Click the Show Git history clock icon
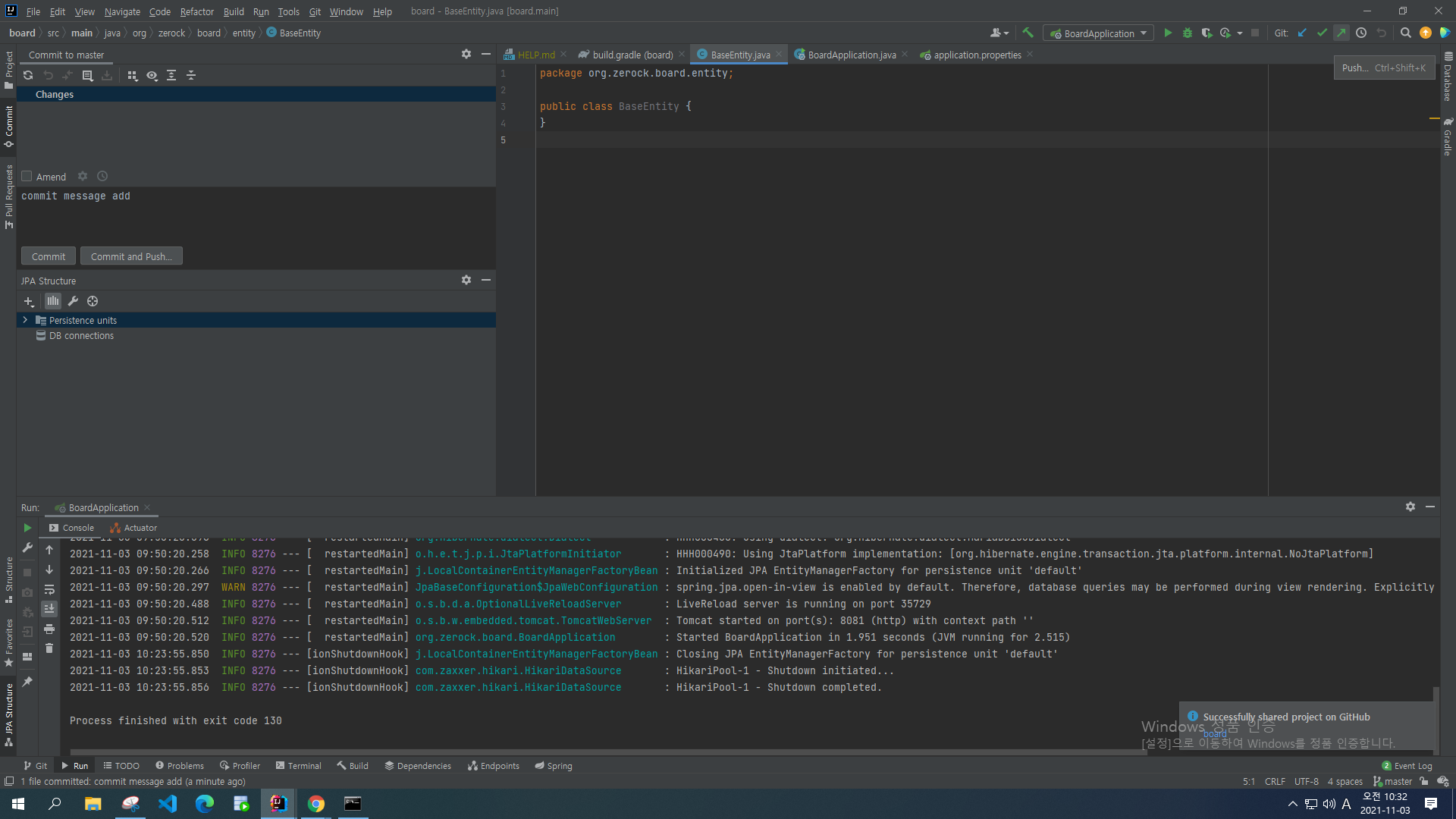The image size is (1456, 819). pos(1361,33)
